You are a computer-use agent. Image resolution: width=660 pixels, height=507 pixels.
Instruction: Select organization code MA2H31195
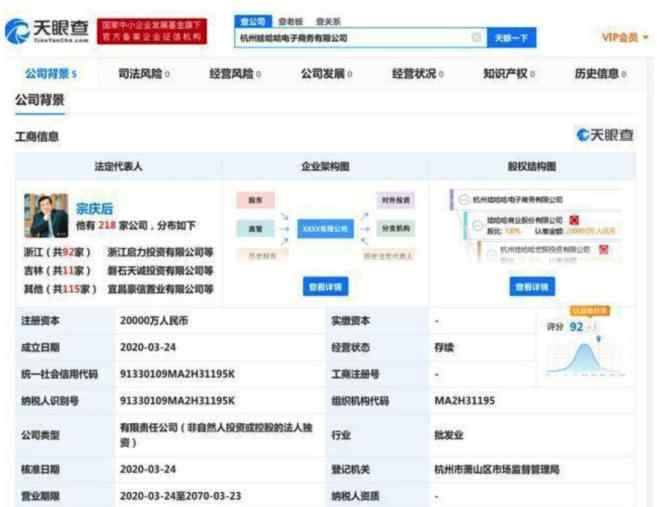pyautogui.click(x=465, y=401)
